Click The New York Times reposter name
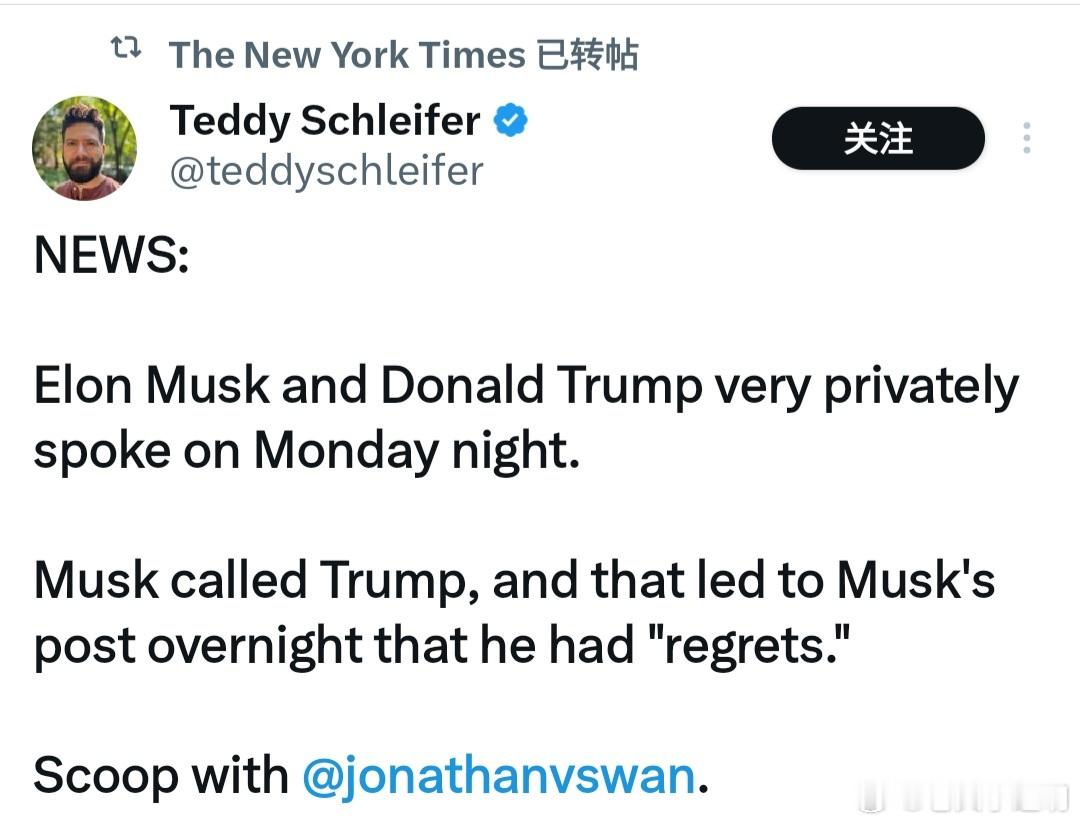 347,55
